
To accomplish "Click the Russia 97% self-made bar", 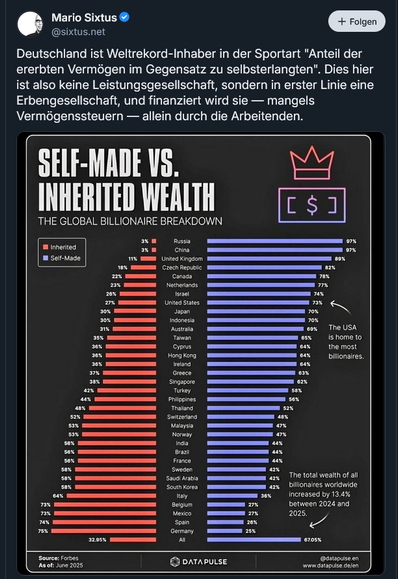I will 275,241.
